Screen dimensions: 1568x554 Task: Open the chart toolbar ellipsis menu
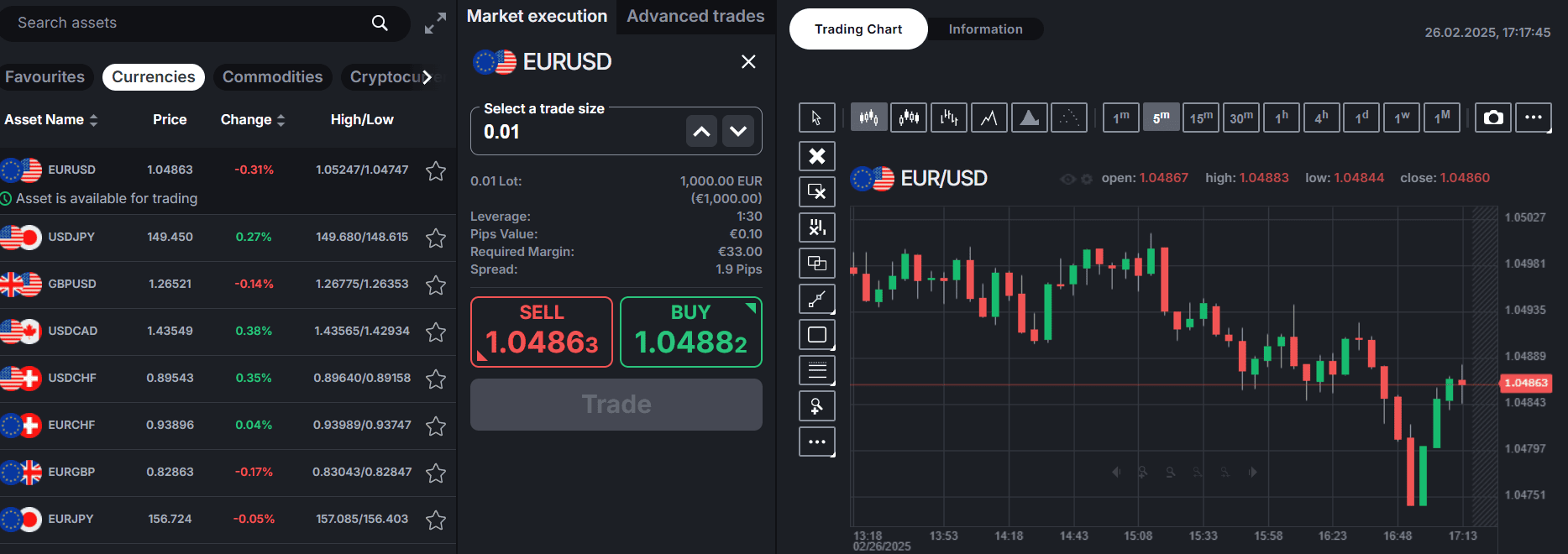1534,118
